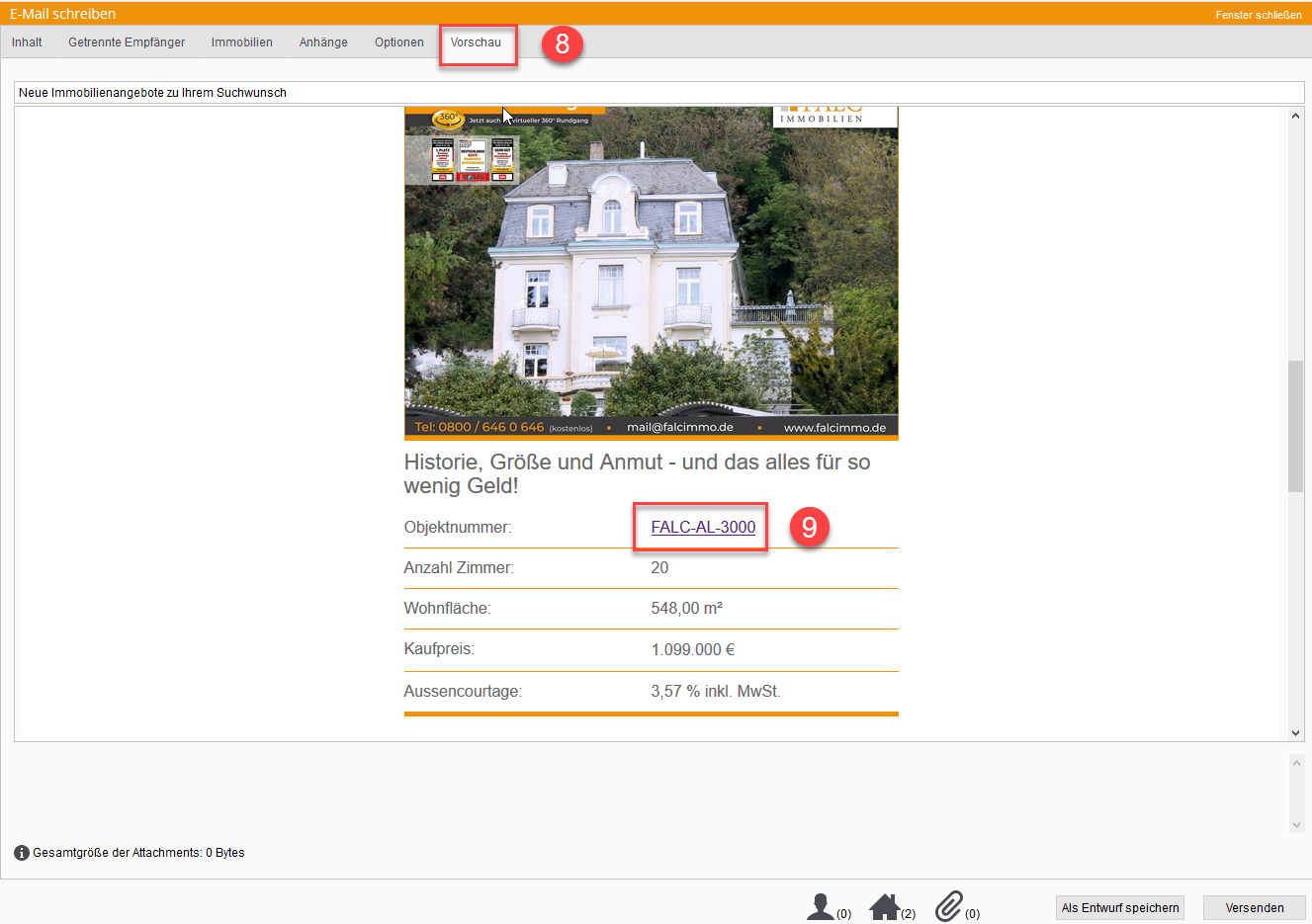Switch to the Inhalt tab
The height and width of the screenshot is (924, 1312).
pyautogui.click(x=27, y=42)
